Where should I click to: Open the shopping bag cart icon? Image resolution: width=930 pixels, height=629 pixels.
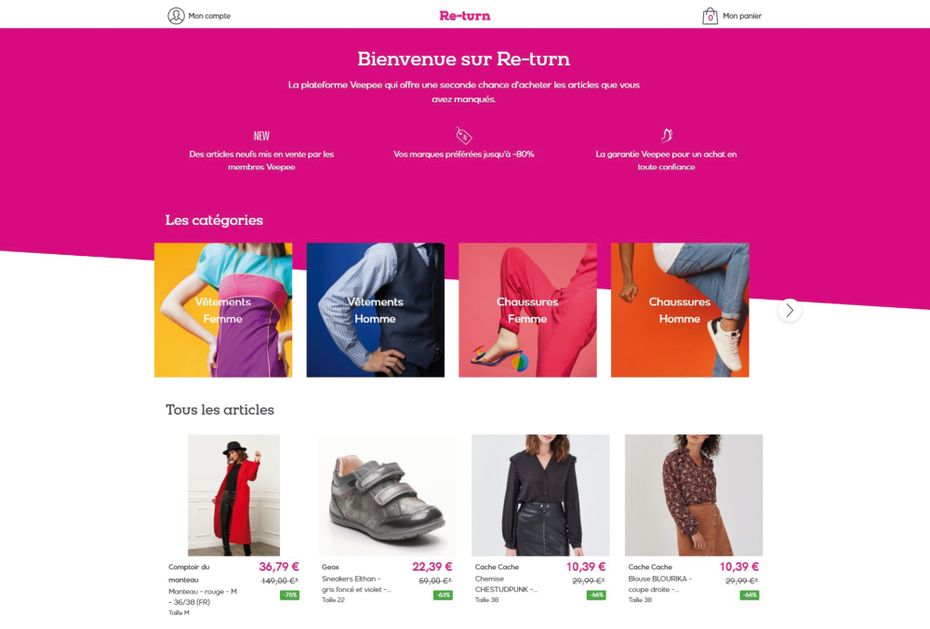point(710,15)
